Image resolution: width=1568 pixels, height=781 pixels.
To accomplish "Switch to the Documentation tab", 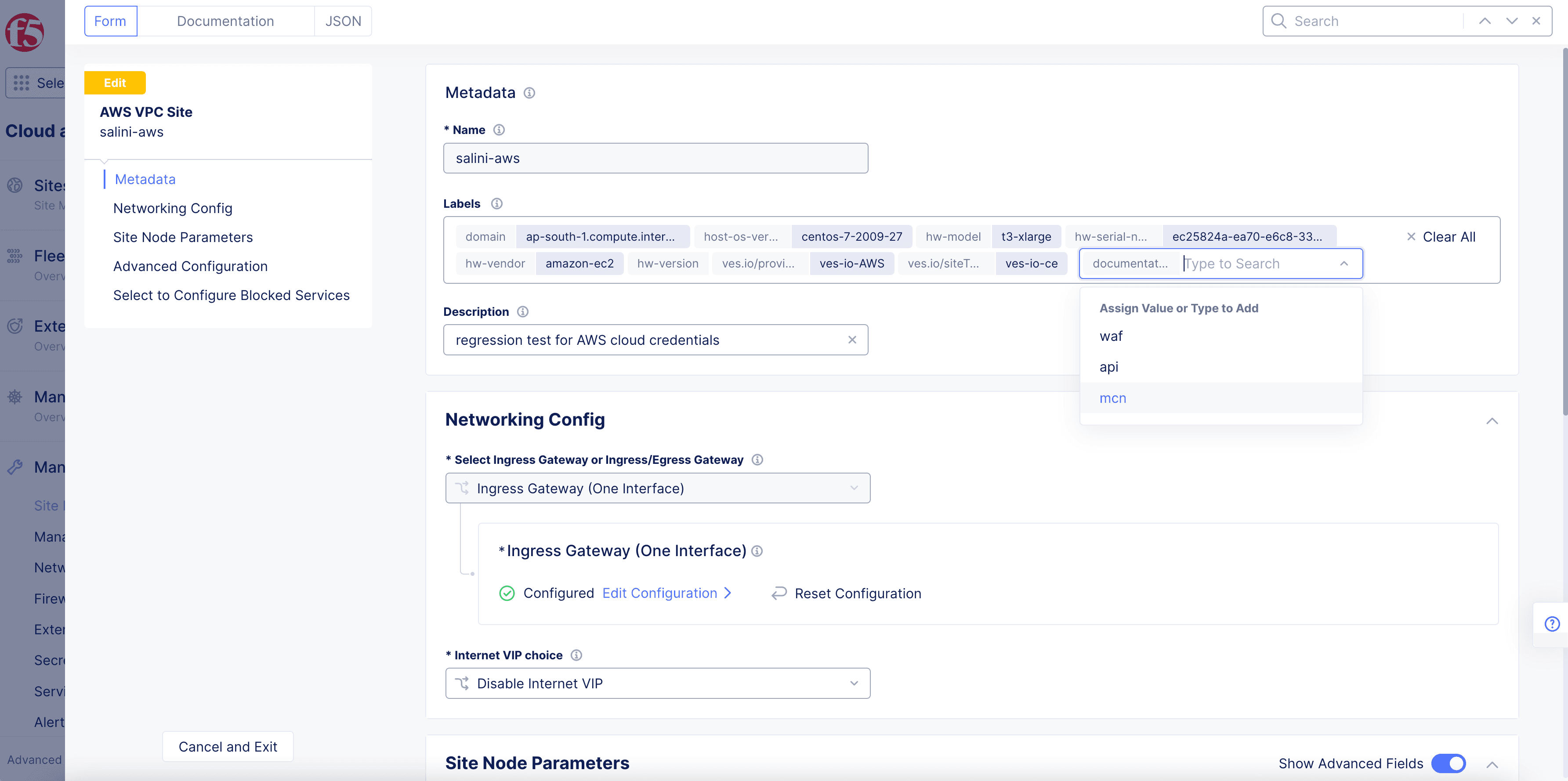I will click(225, 22).
